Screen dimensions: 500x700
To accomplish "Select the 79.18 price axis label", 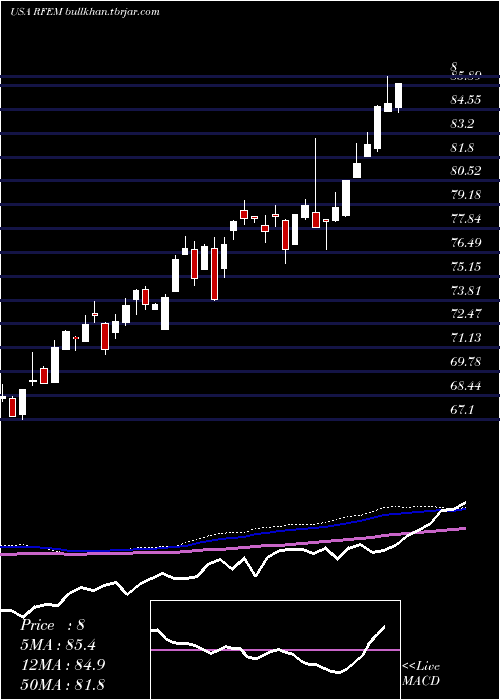I will (466, 195).
